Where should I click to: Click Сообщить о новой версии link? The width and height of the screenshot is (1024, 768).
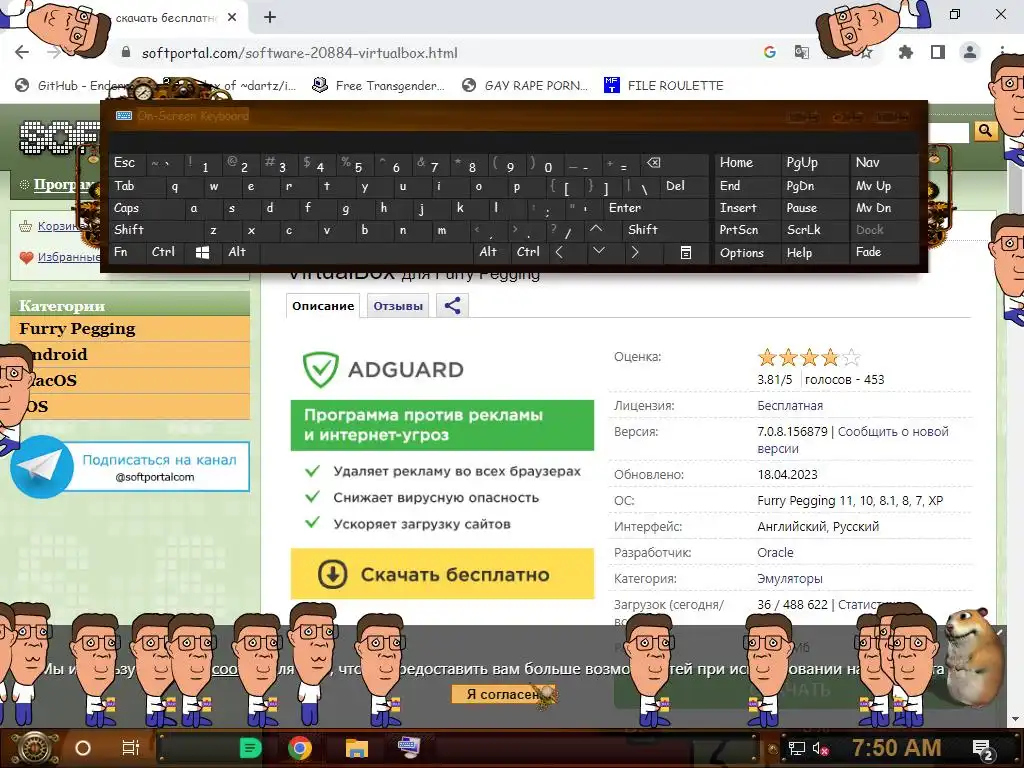(x=853, y=440)
